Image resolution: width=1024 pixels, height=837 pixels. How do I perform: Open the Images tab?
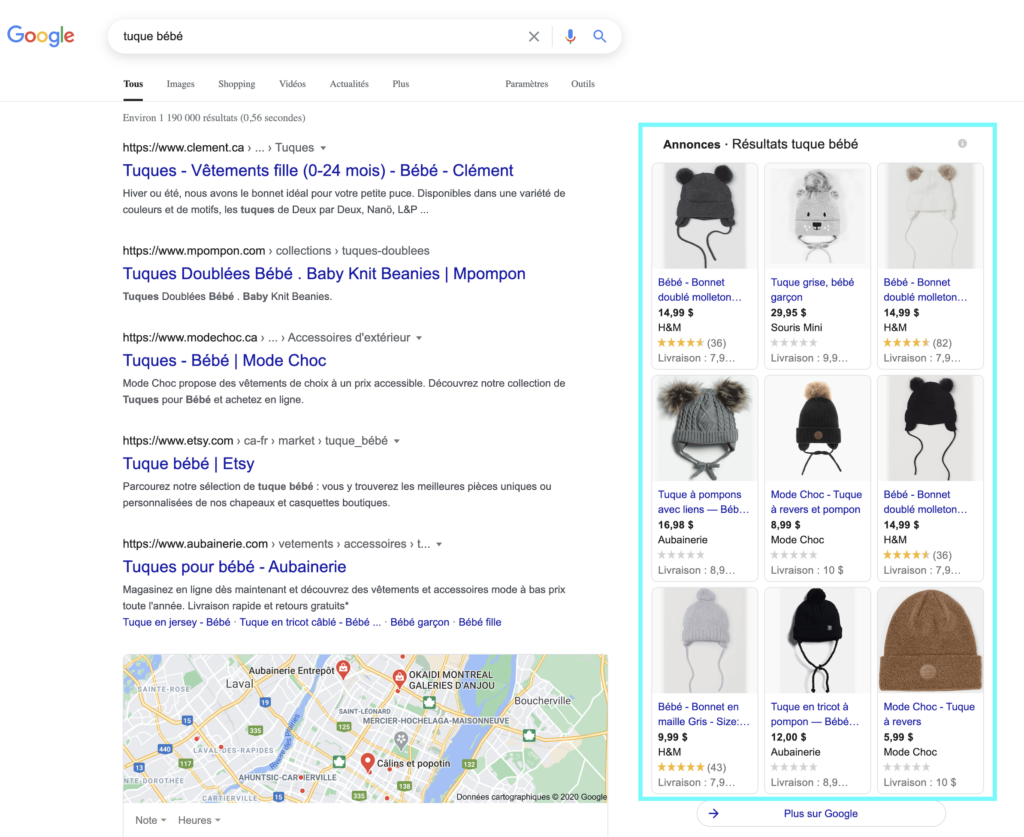[180, 84]
